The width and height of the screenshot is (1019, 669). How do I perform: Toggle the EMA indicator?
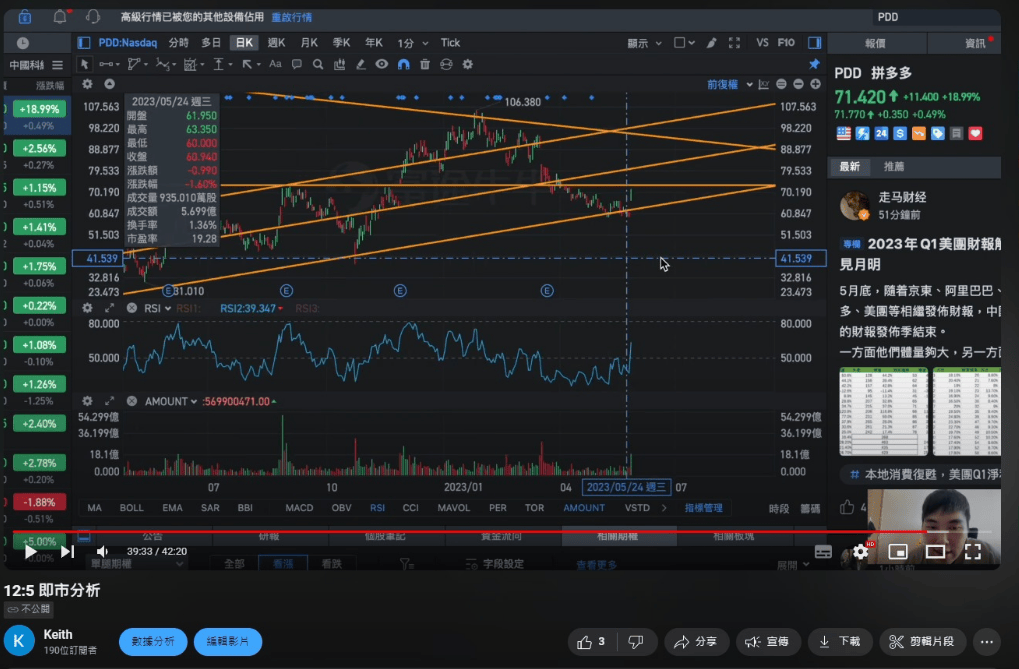click(x=172, y=508)
